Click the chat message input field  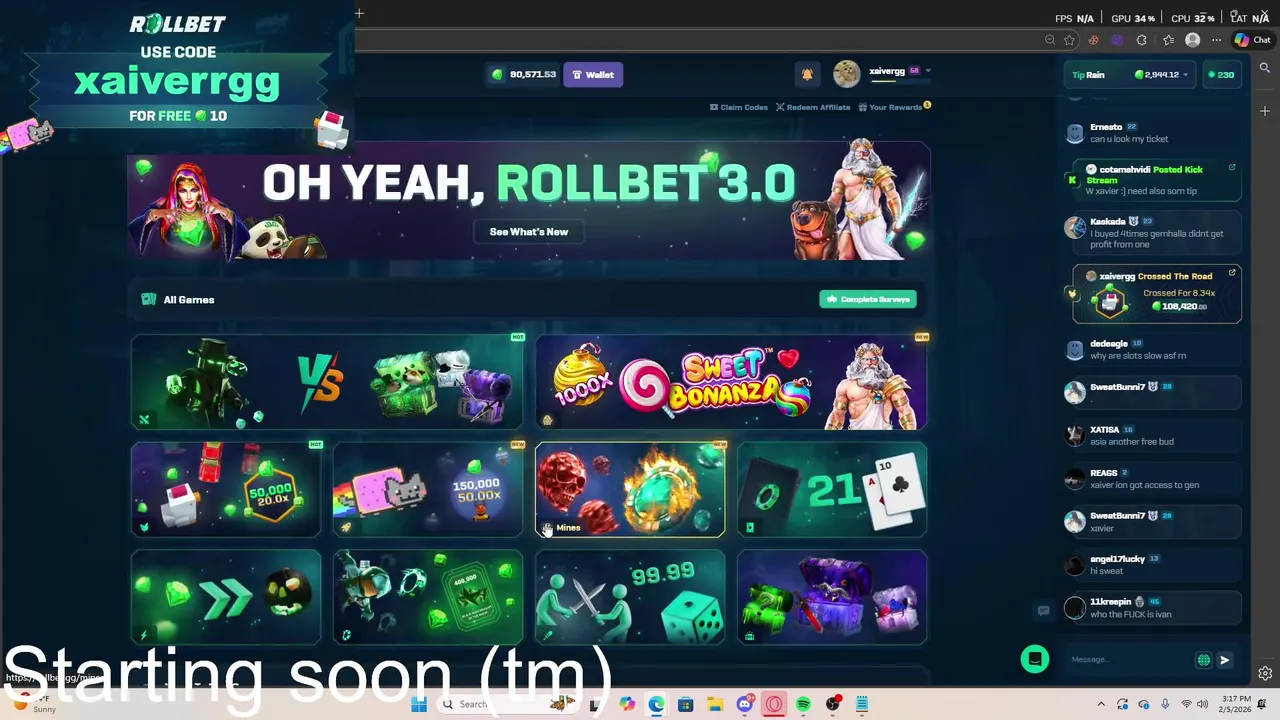coord(1130,659)
